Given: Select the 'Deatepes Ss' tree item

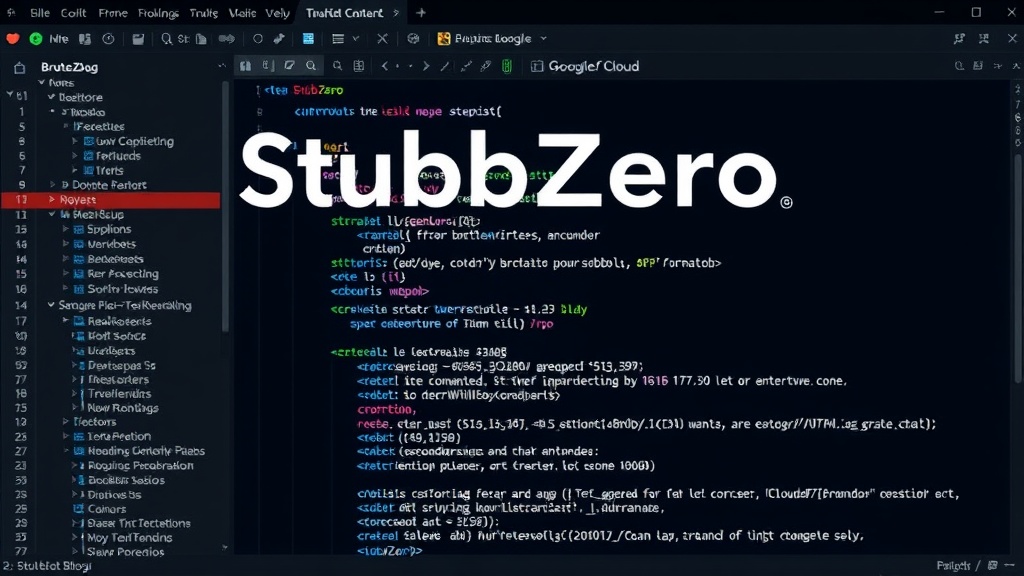Looking at the screenshot, I should coord(121,366).
